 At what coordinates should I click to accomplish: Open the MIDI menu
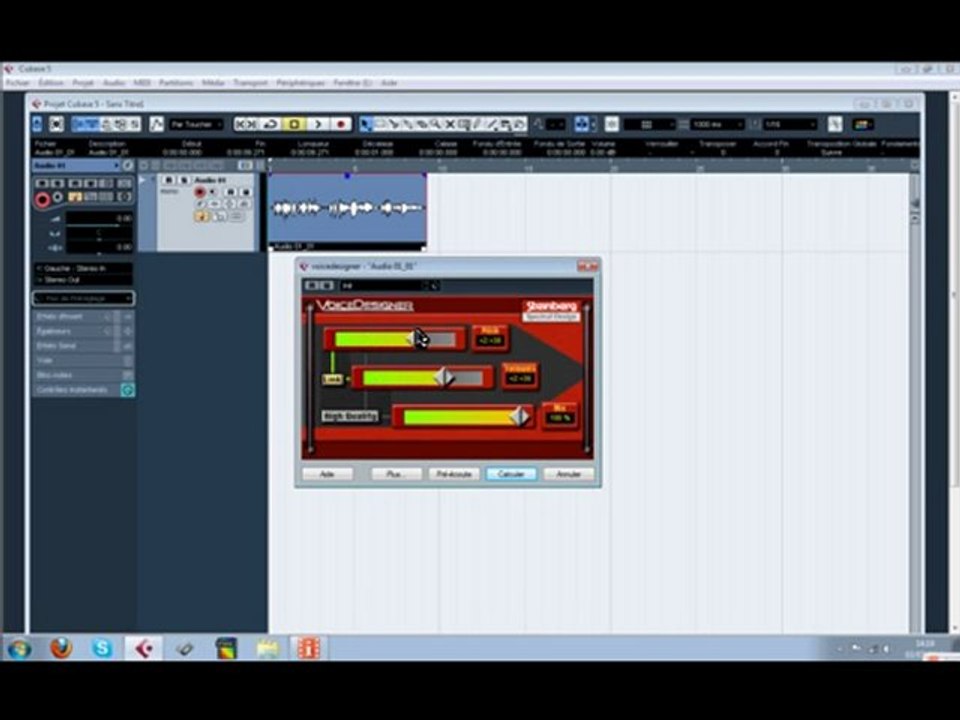point(142,83)
